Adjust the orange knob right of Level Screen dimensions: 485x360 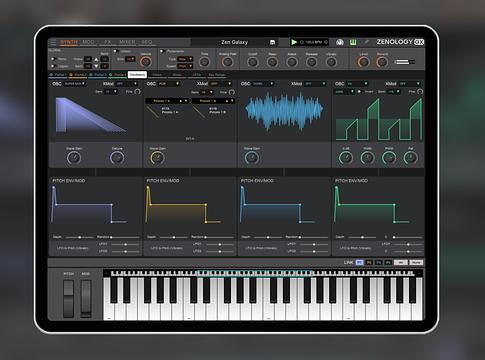382,62
